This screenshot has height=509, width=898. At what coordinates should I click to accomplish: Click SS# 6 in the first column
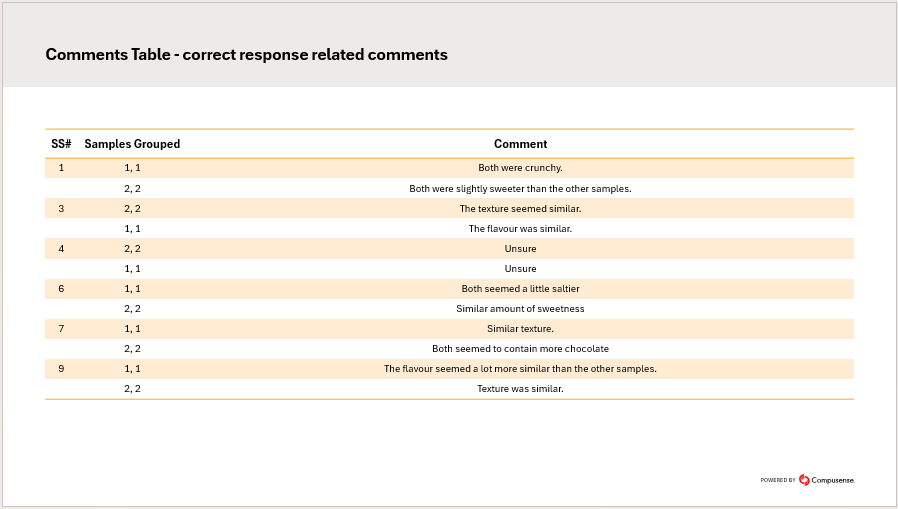coord(61,289)
